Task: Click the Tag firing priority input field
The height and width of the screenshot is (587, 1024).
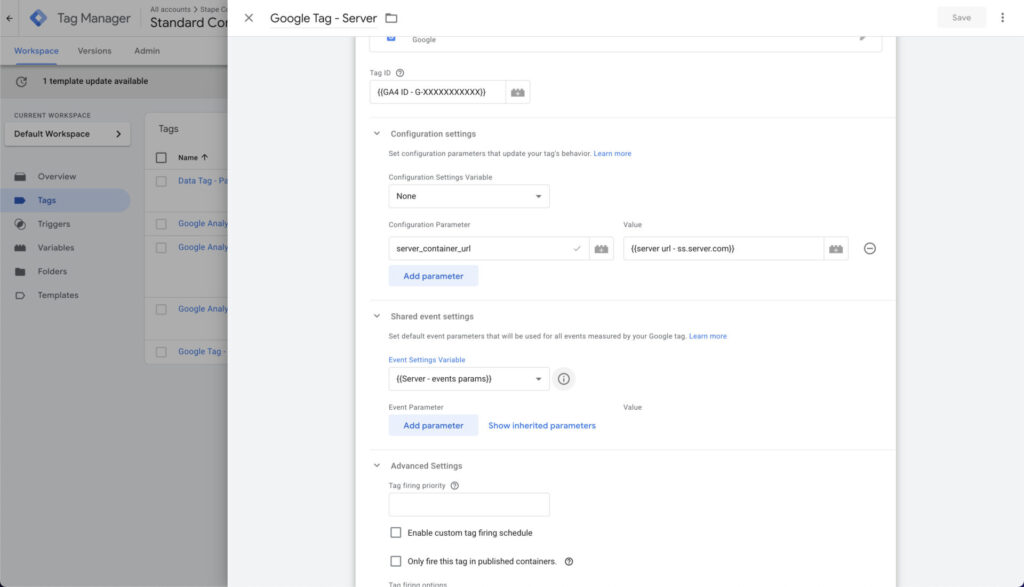Action: 468,505
